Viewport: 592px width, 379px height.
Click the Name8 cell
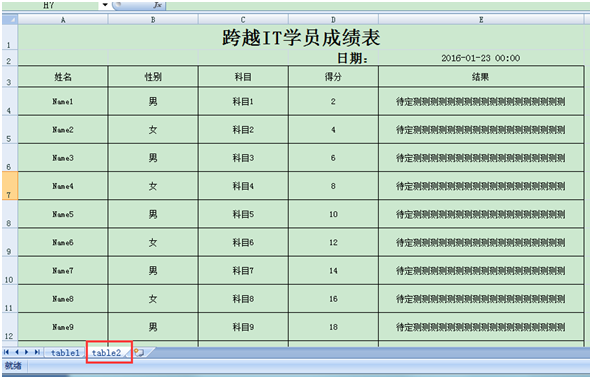[x=63, y=299]
